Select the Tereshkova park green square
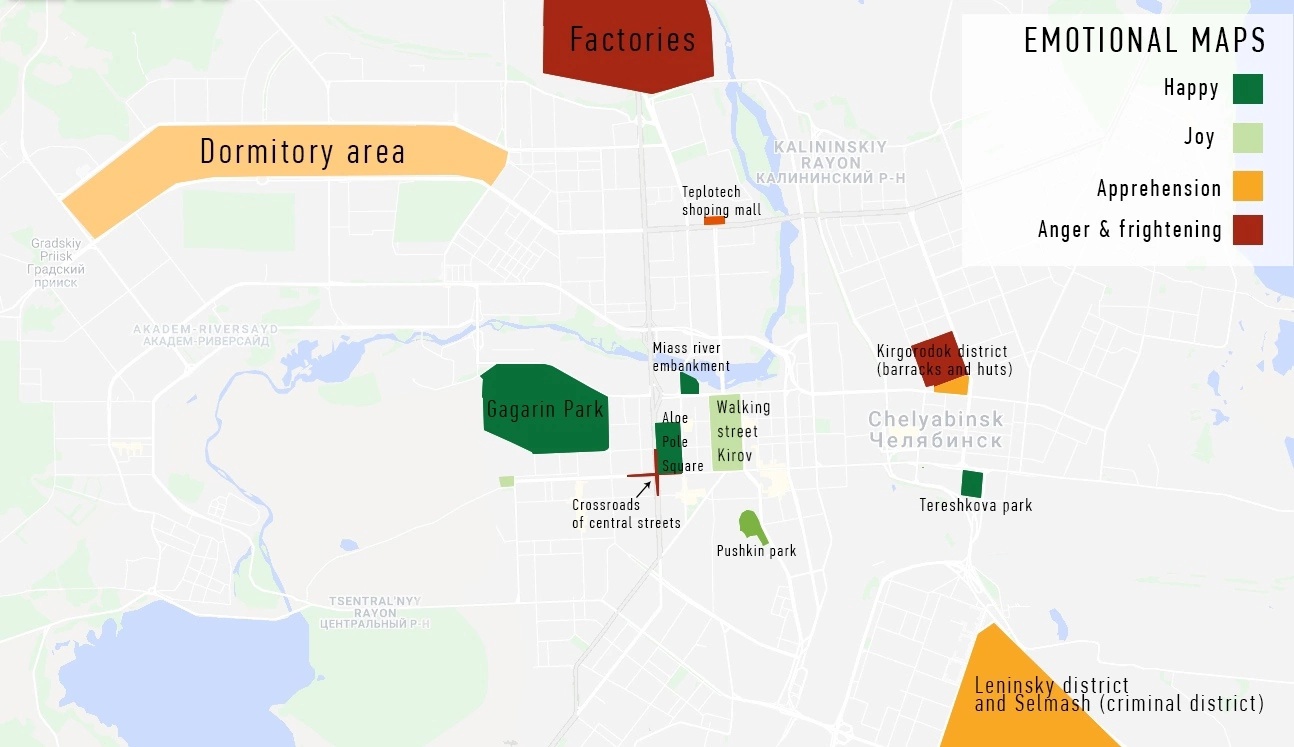The image size is (1294, 747). pyautogui.click(x=971, y=484)
